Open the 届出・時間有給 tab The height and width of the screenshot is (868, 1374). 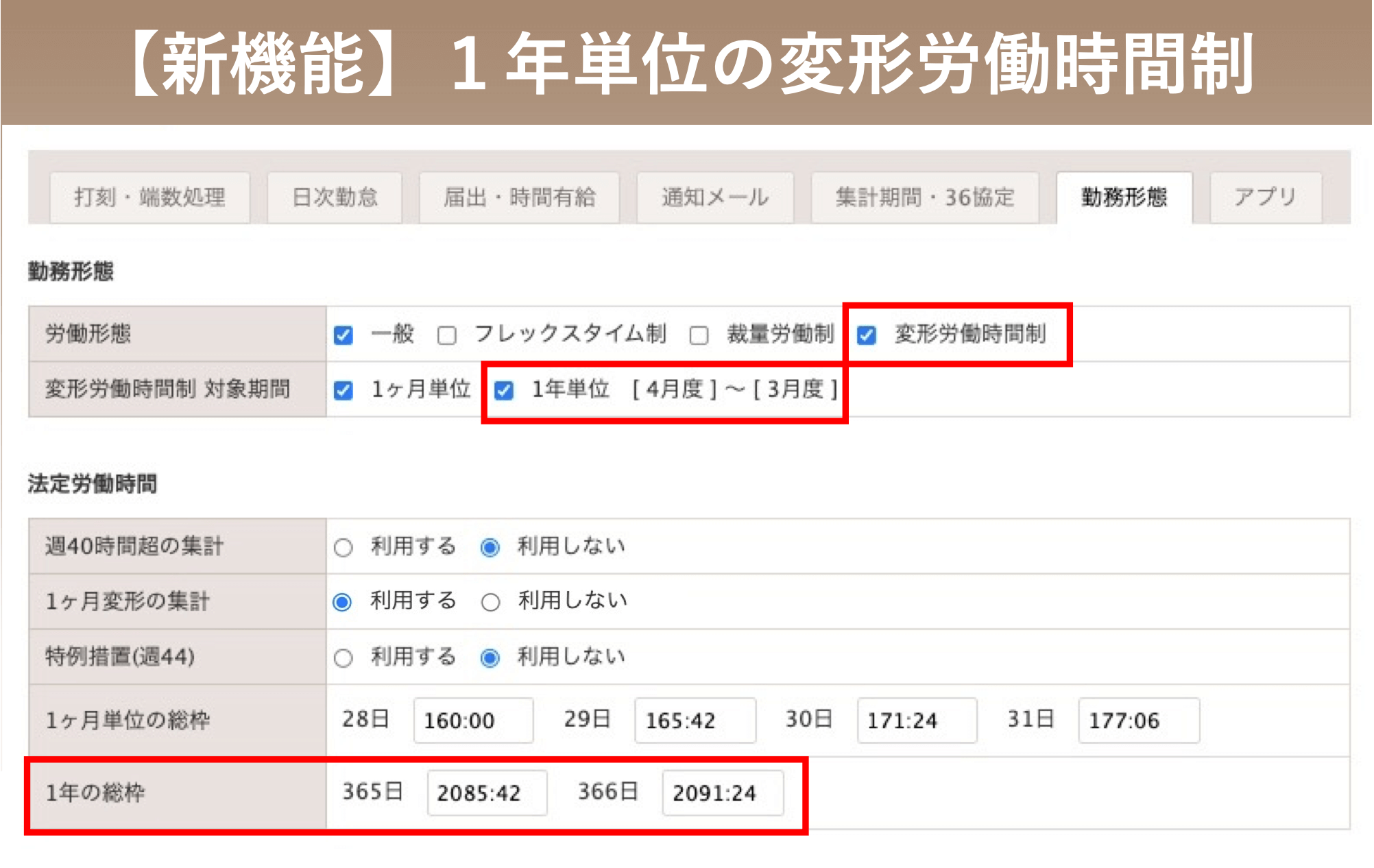click(519, 197)
